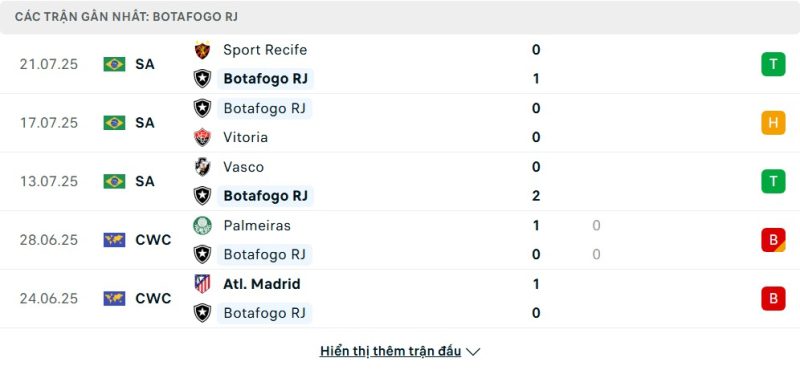Click the world flag on the 28.06.25 row
The image size is (800, 374).
[x=114, y=240]
